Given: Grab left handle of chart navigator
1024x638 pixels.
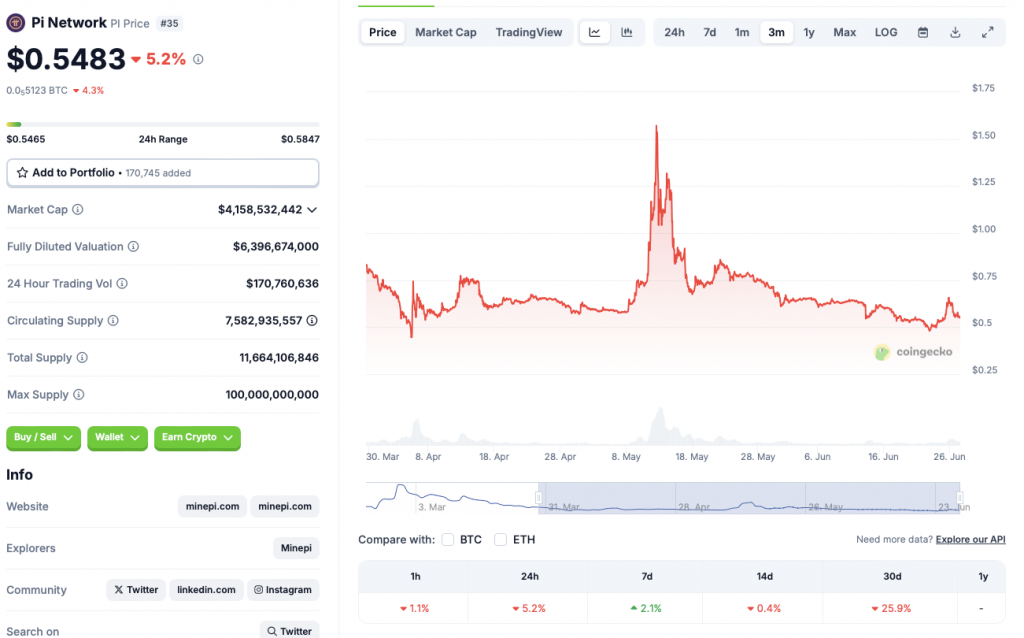Looking at the screenshot, I should click(539, 498).
